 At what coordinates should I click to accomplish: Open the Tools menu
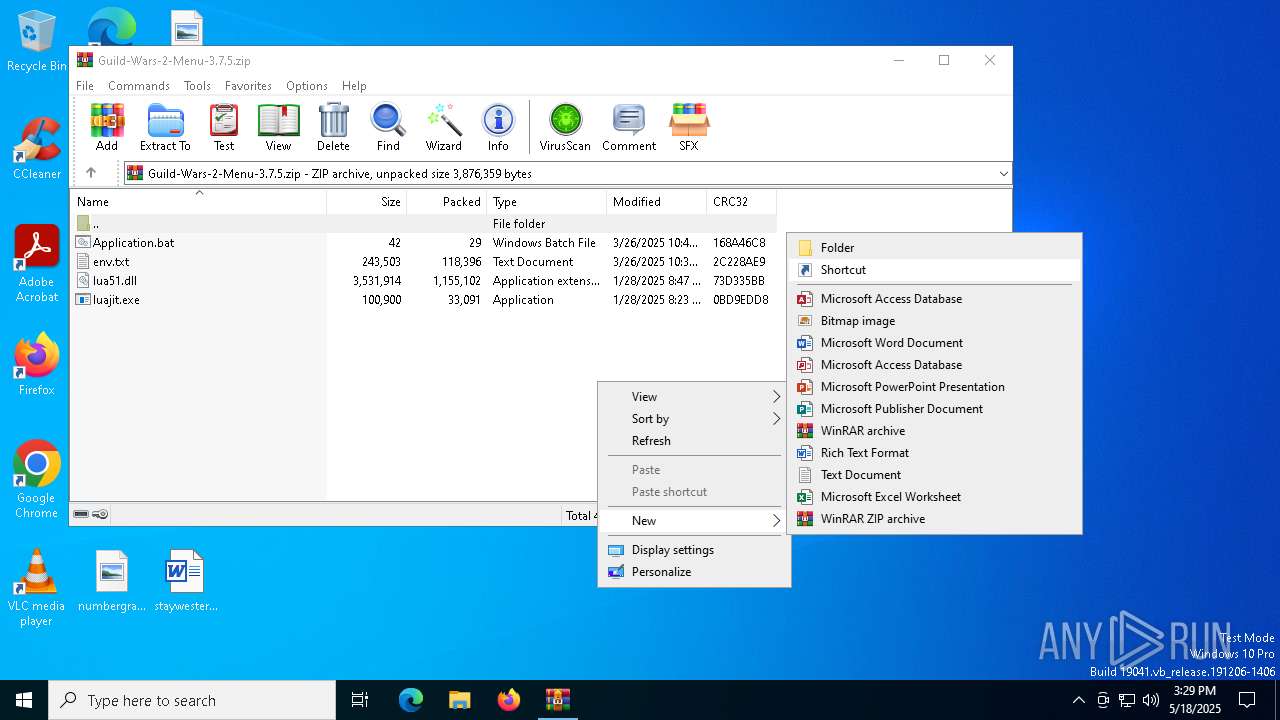click(x=197, y=86)
